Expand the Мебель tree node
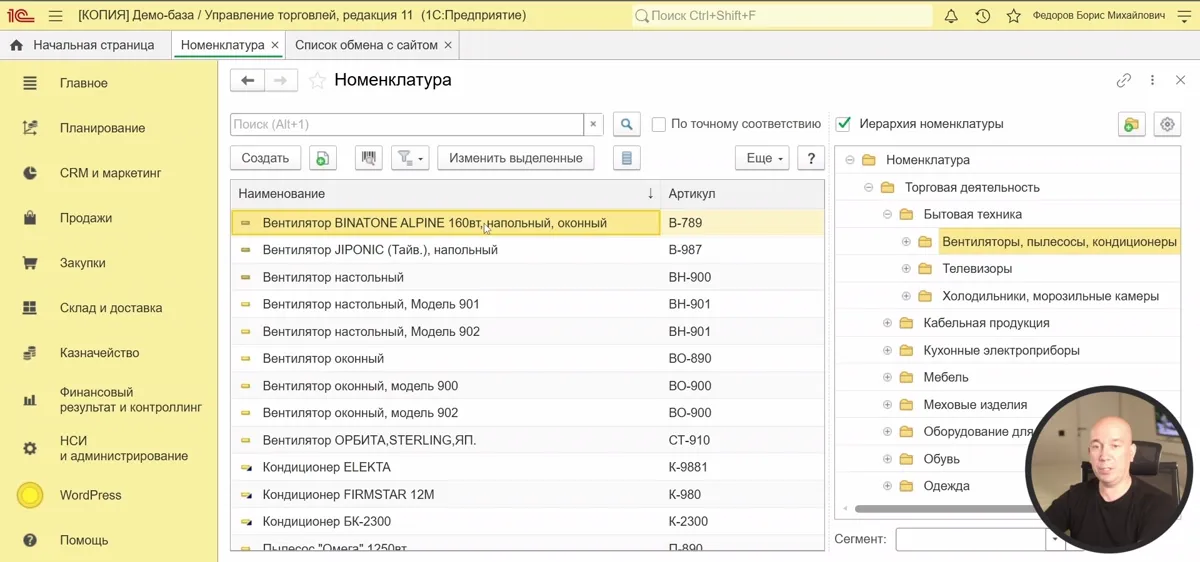This screenshot has width=1200, height=562. [887, 377]
